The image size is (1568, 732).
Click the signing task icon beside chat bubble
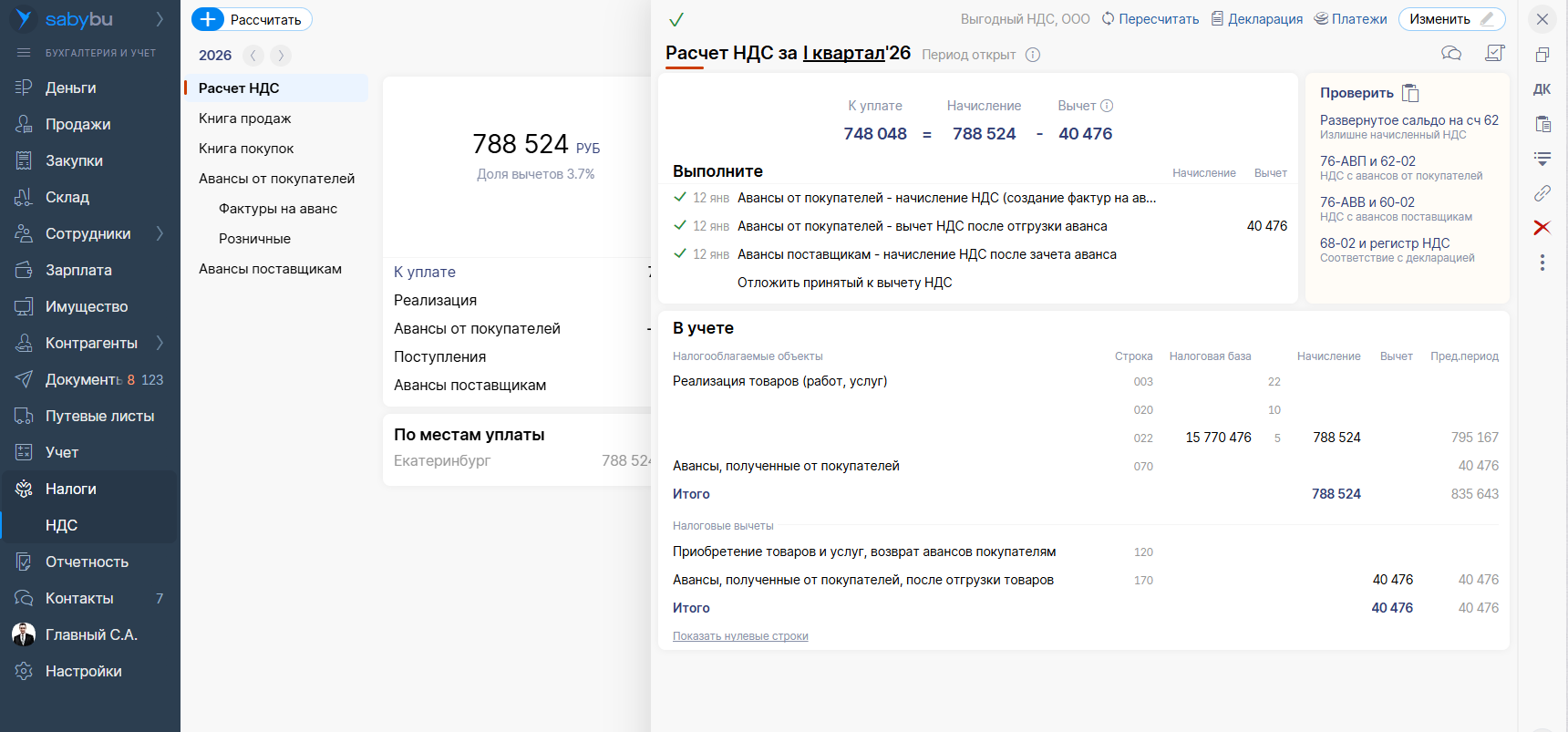[1494, 54]
